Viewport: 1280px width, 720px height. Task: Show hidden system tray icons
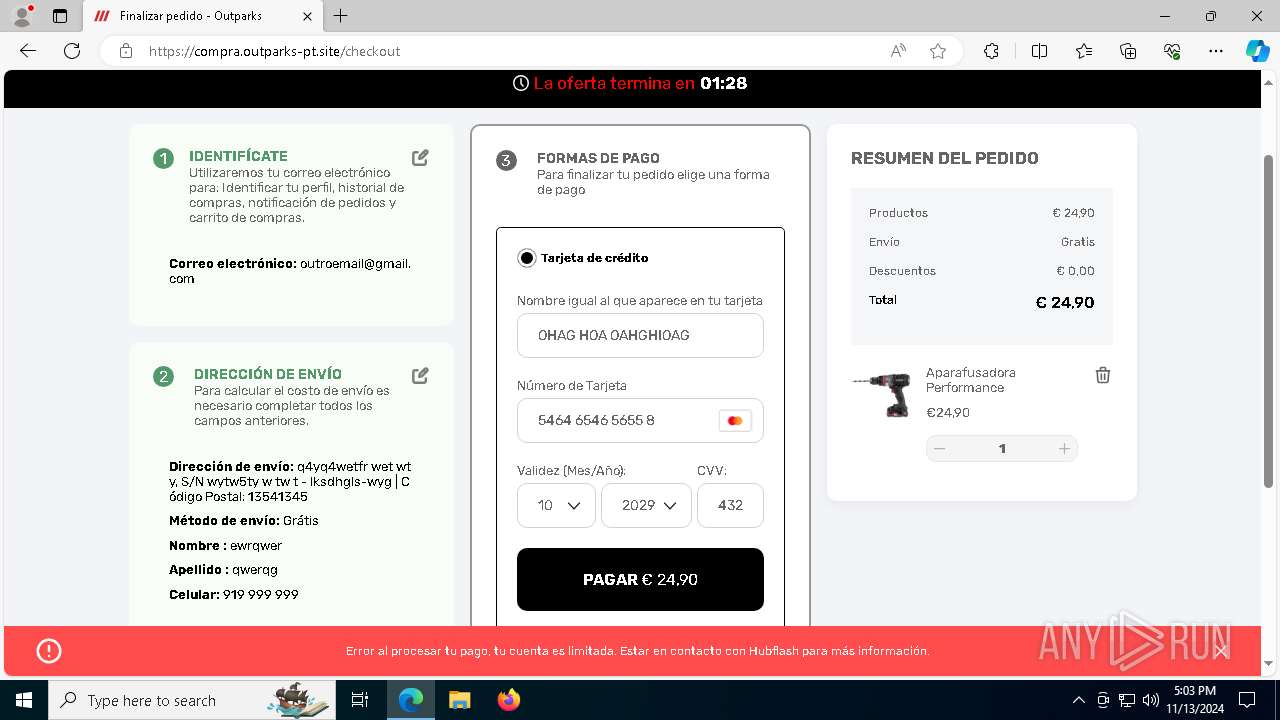click(x=1078, y=700)
